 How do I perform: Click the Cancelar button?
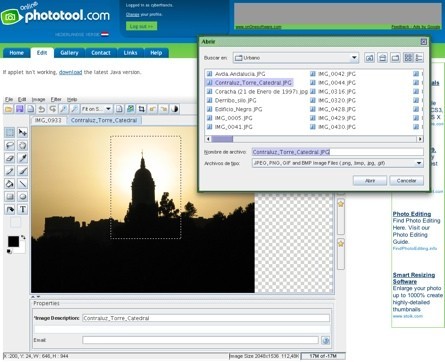tap(406, 181)
